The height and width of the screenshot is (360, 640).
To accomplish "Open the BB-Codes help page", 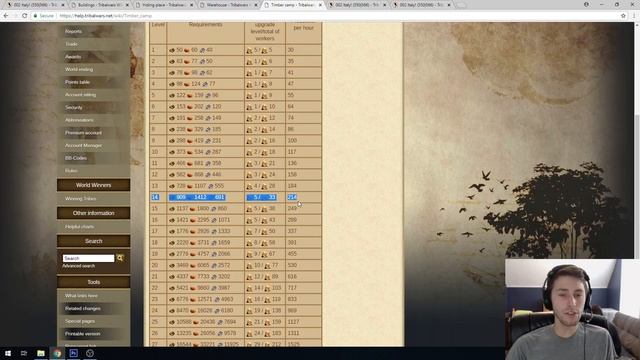I will 76,158.
